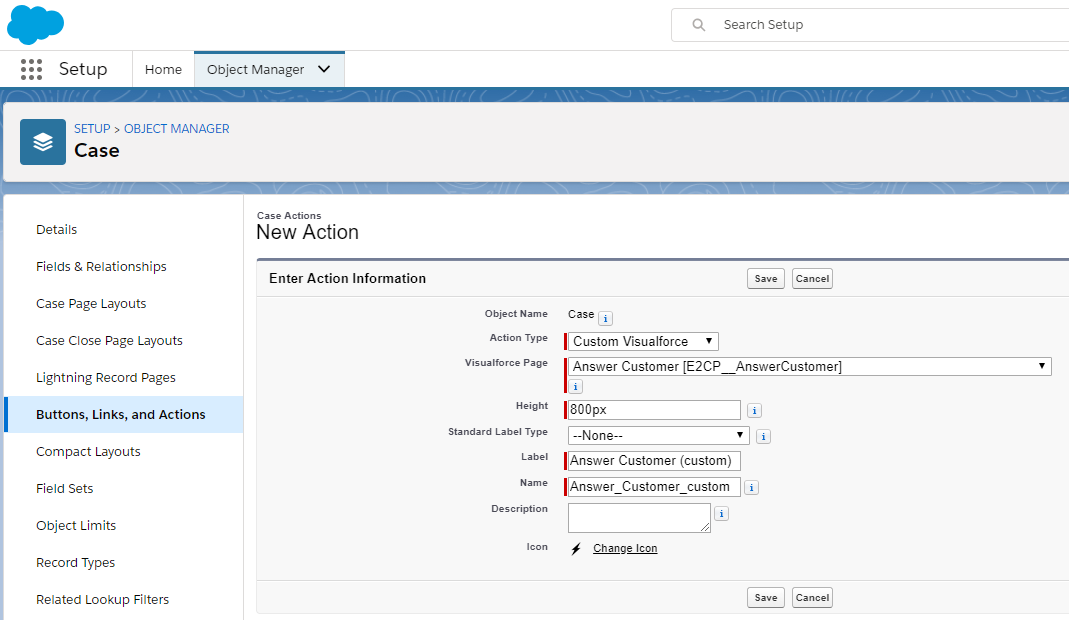
Task: Click the Height input field
Action: [x=654, y=410]
